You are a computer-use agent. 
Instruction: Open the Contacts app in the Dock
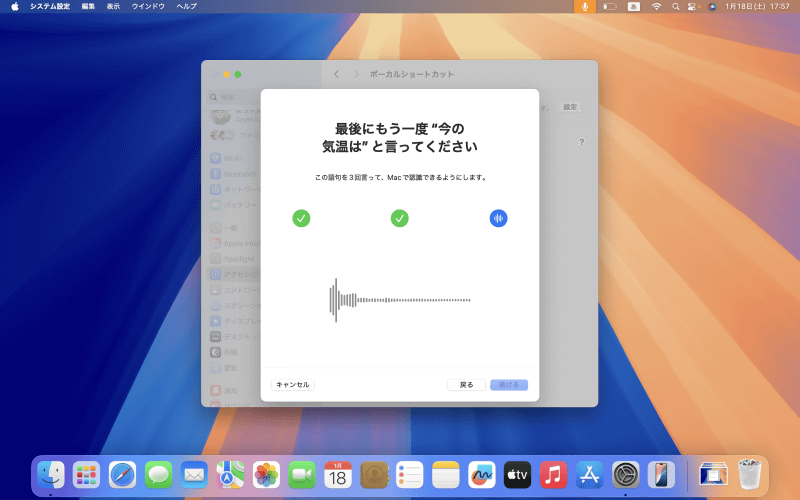pos(374,474)
